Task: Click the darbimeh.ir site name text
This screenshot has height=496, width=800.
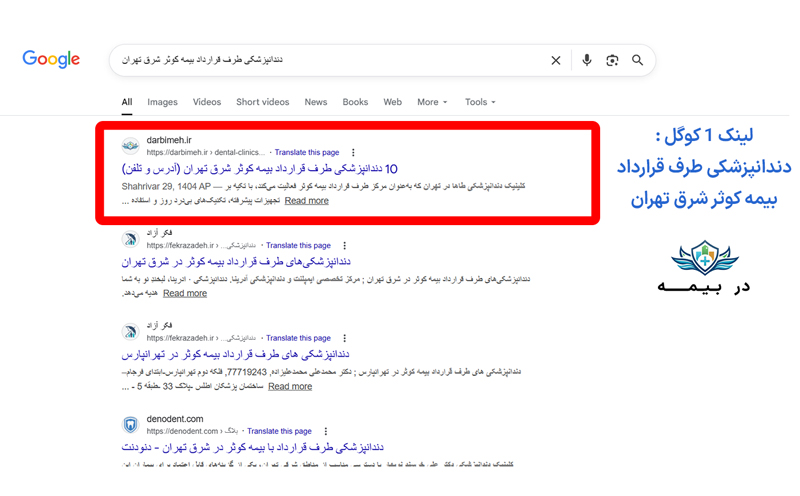Action: 169,140
